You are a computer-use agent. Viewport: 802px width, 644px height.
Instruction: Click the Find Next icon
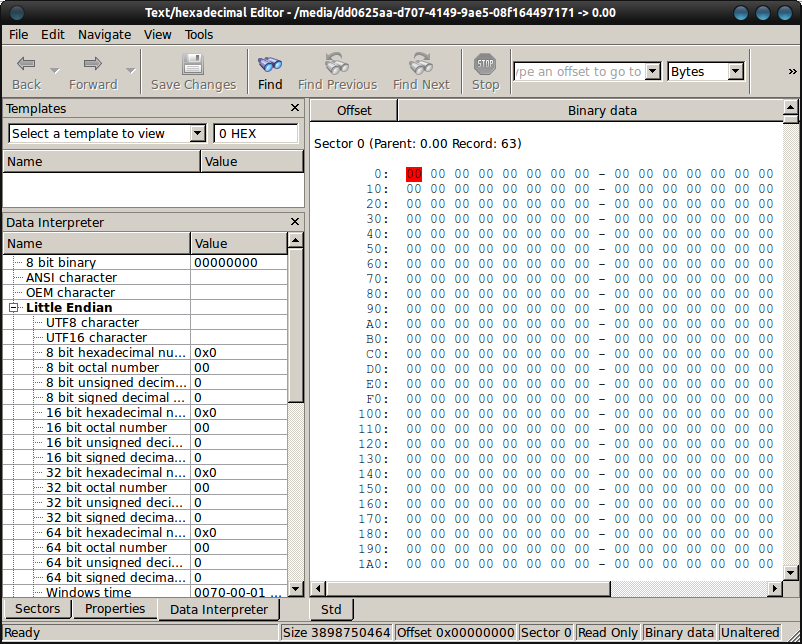(421, 64)
